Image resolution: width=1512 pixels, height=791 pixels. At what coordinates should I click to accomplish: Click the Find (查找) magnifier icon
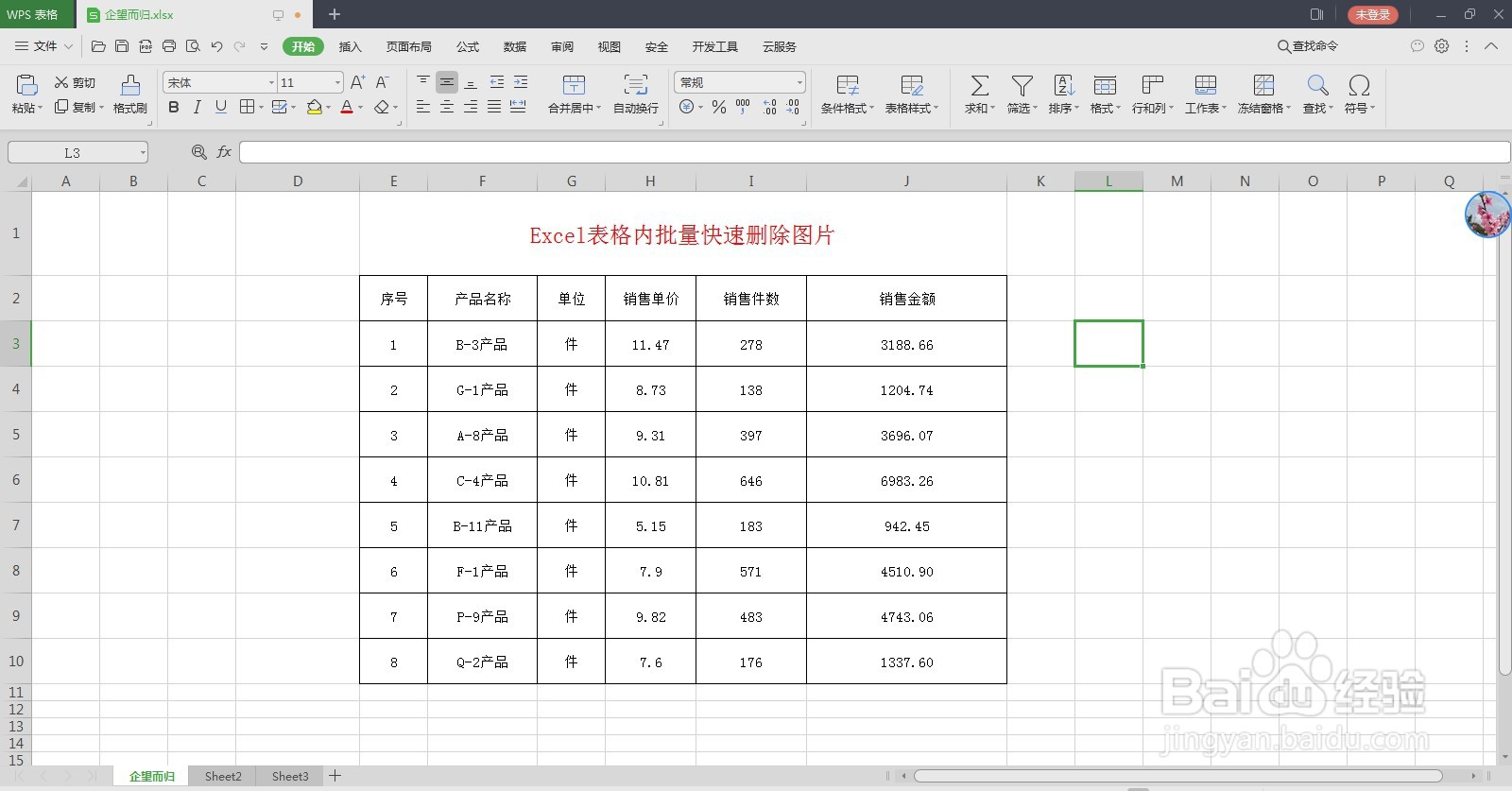coord(1317,85)
